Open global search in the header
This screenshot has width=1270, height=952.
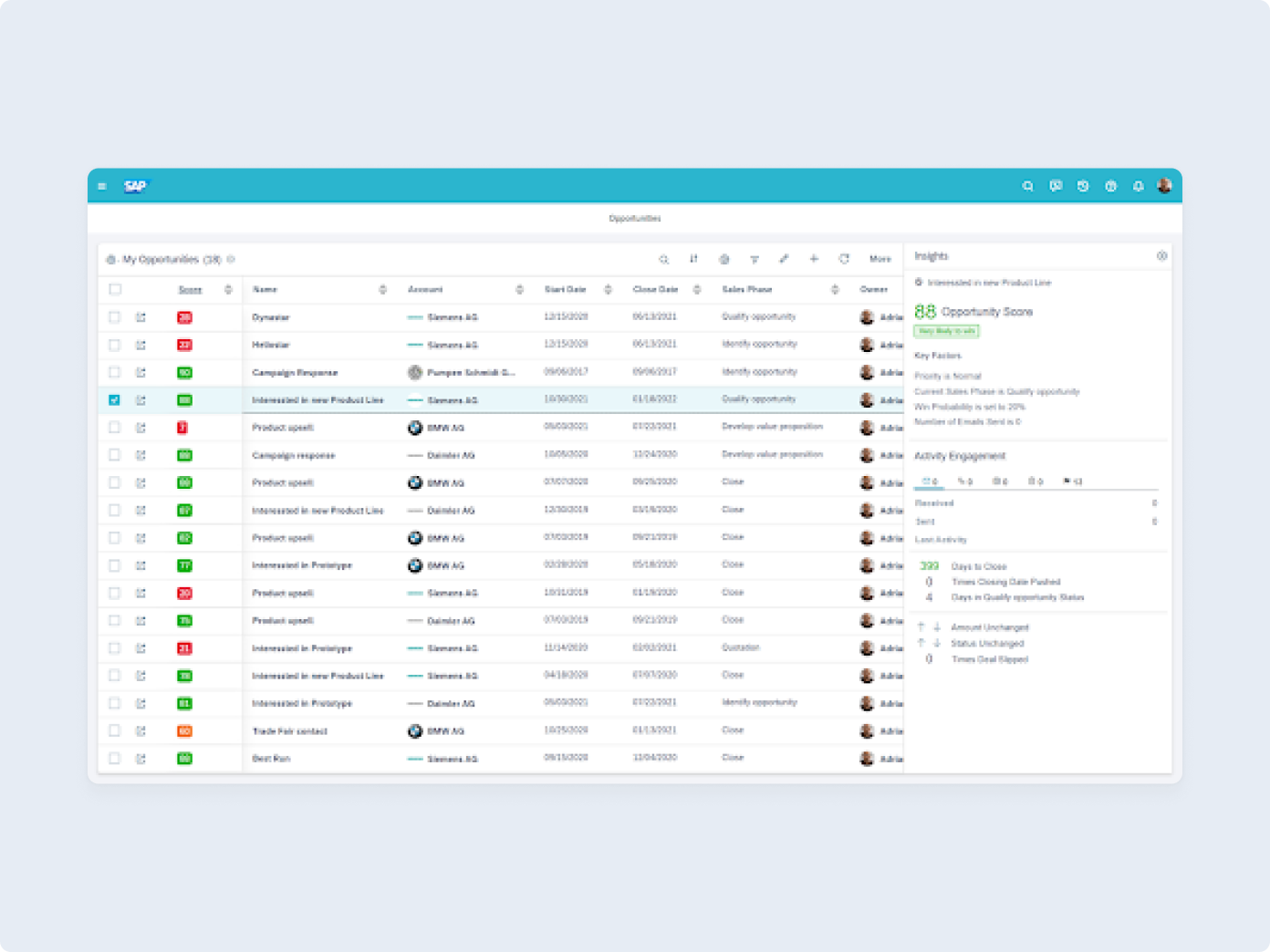click(1028, 186)
